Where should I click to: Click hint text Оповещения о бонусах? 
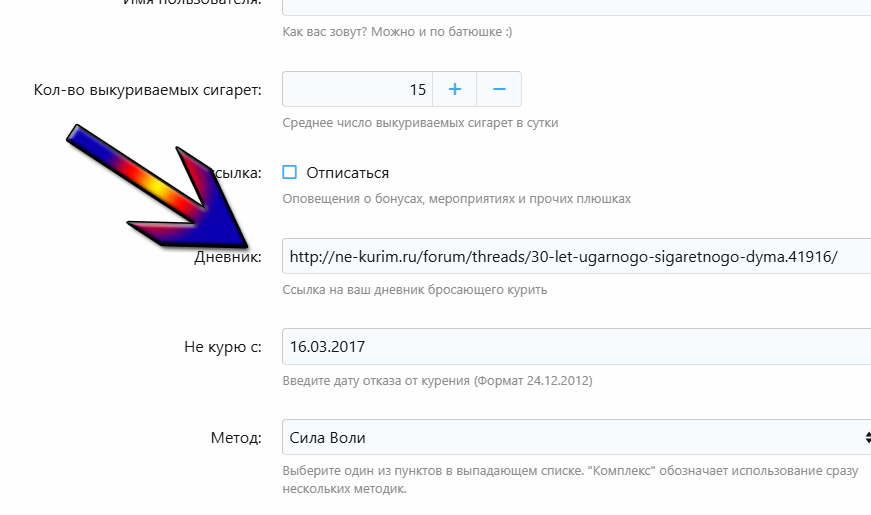coord(457,199)
